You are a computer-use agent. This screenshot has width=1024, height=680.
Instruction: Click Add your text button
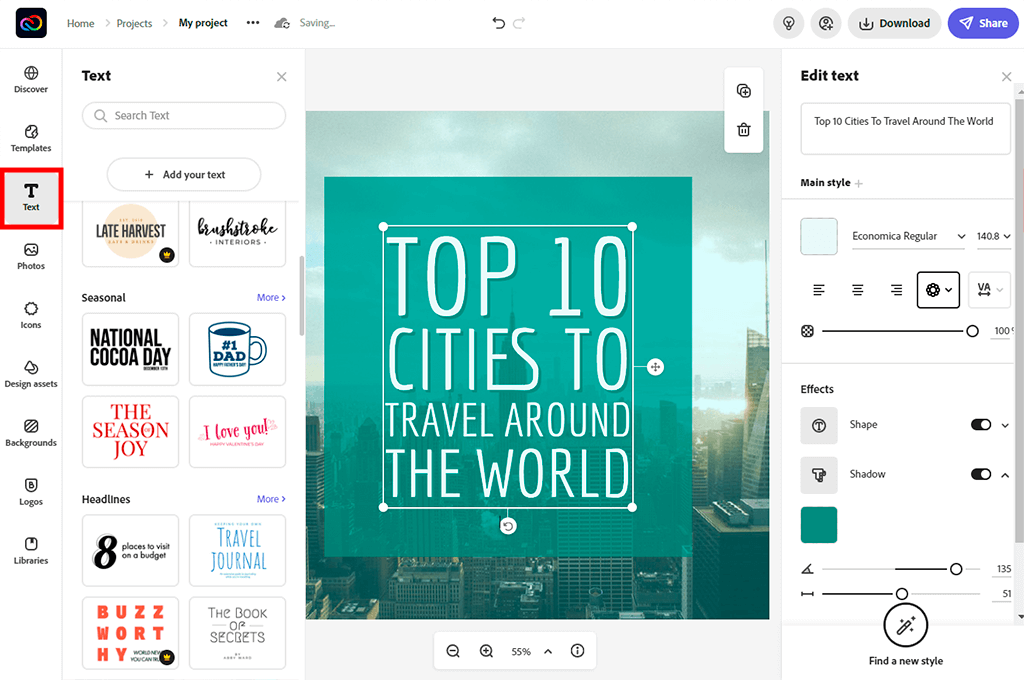[x=184, y=174]
